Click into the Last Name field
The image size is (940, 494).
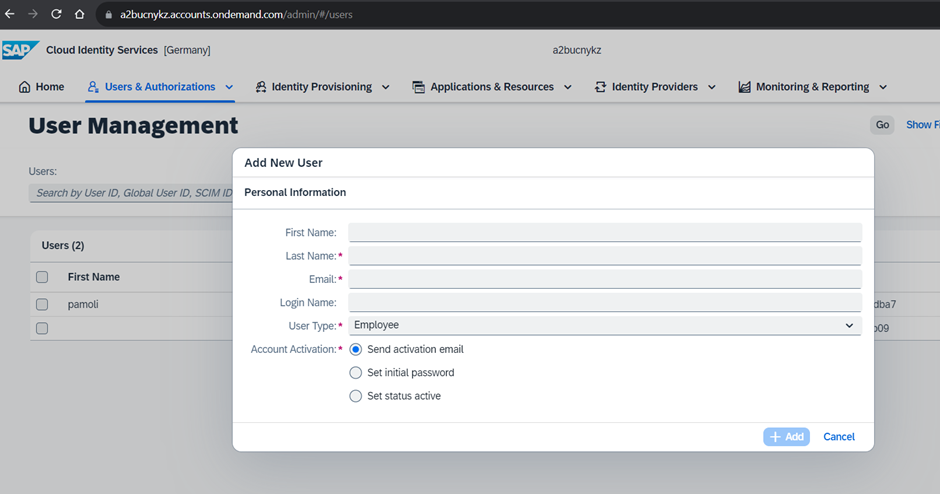point(604,256)
